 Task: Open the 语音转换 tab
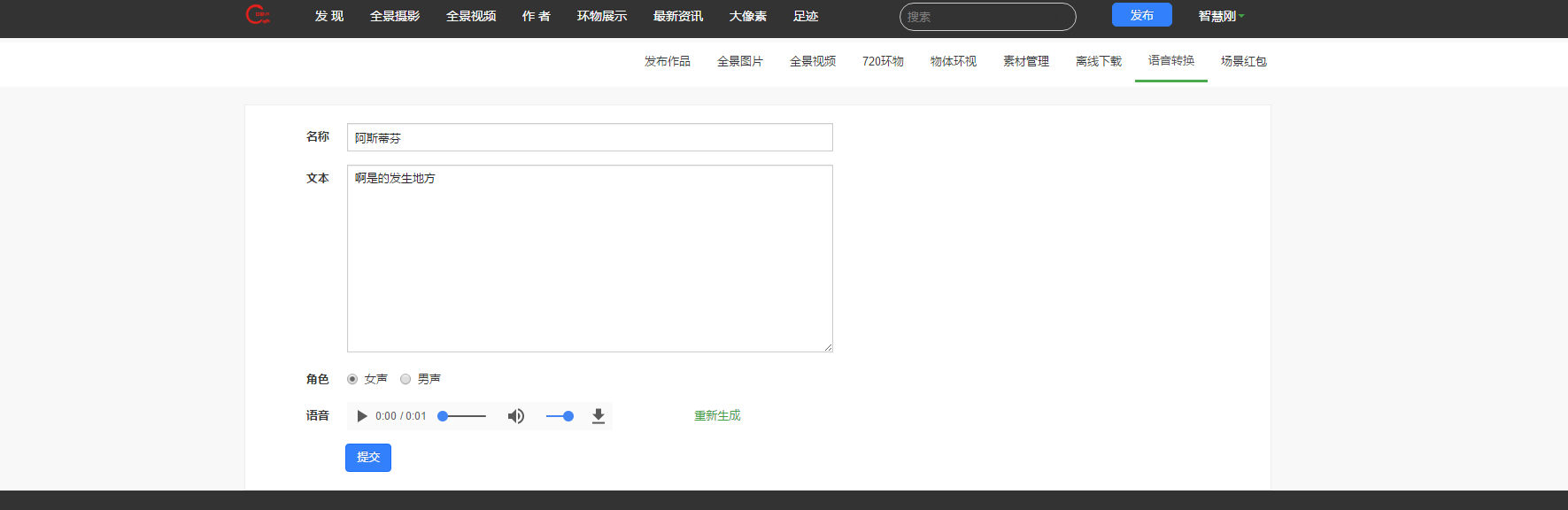coord(1170,61)
